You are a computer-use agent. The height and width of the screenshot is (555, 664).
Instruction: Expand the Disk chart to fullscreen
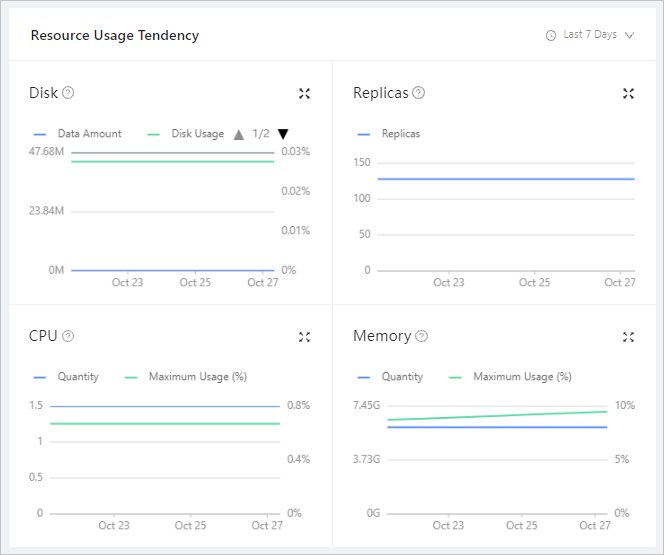click(304, 93)
